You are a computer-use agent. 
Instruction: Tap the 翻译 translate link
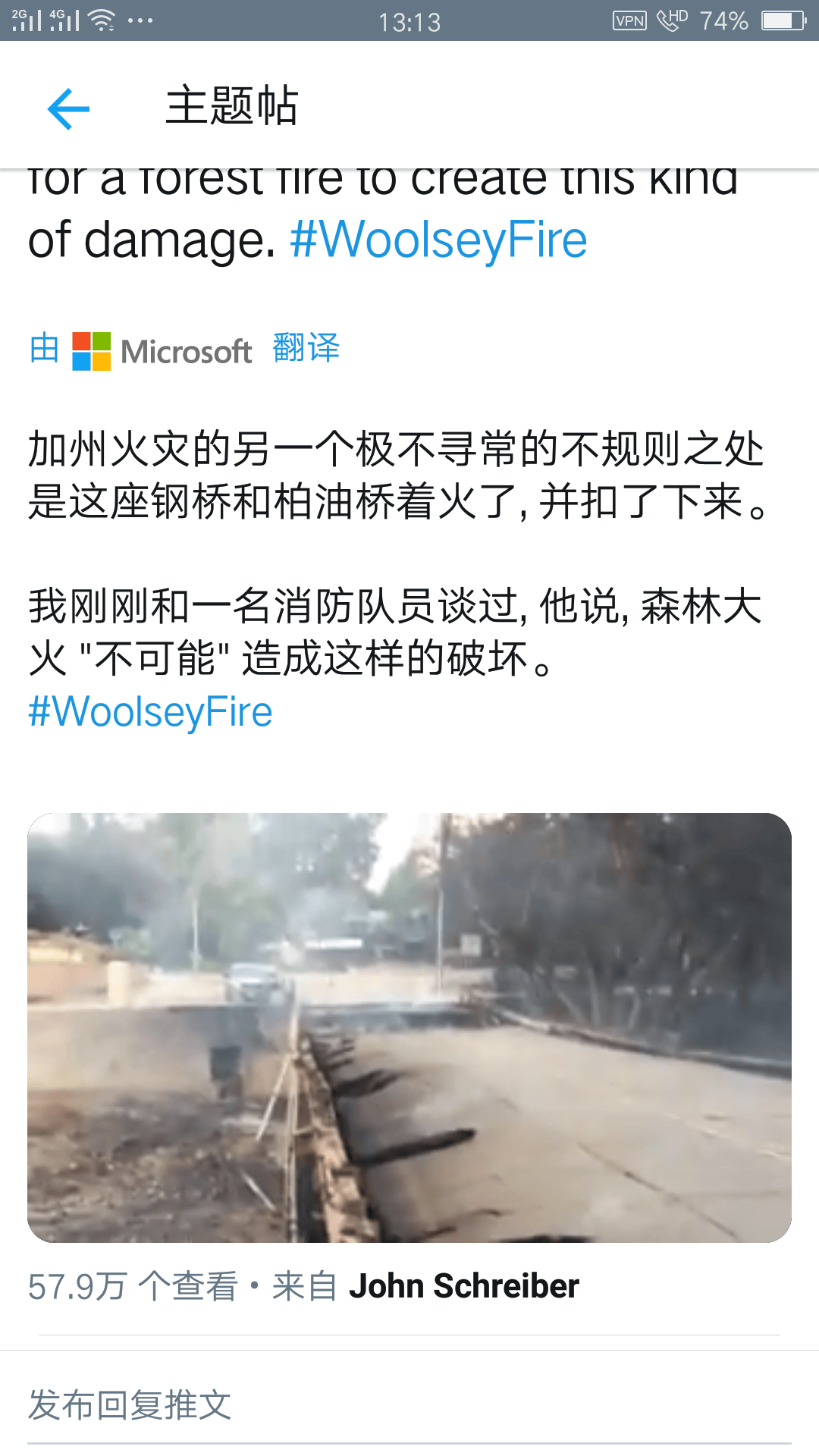[x=306, y=348]
